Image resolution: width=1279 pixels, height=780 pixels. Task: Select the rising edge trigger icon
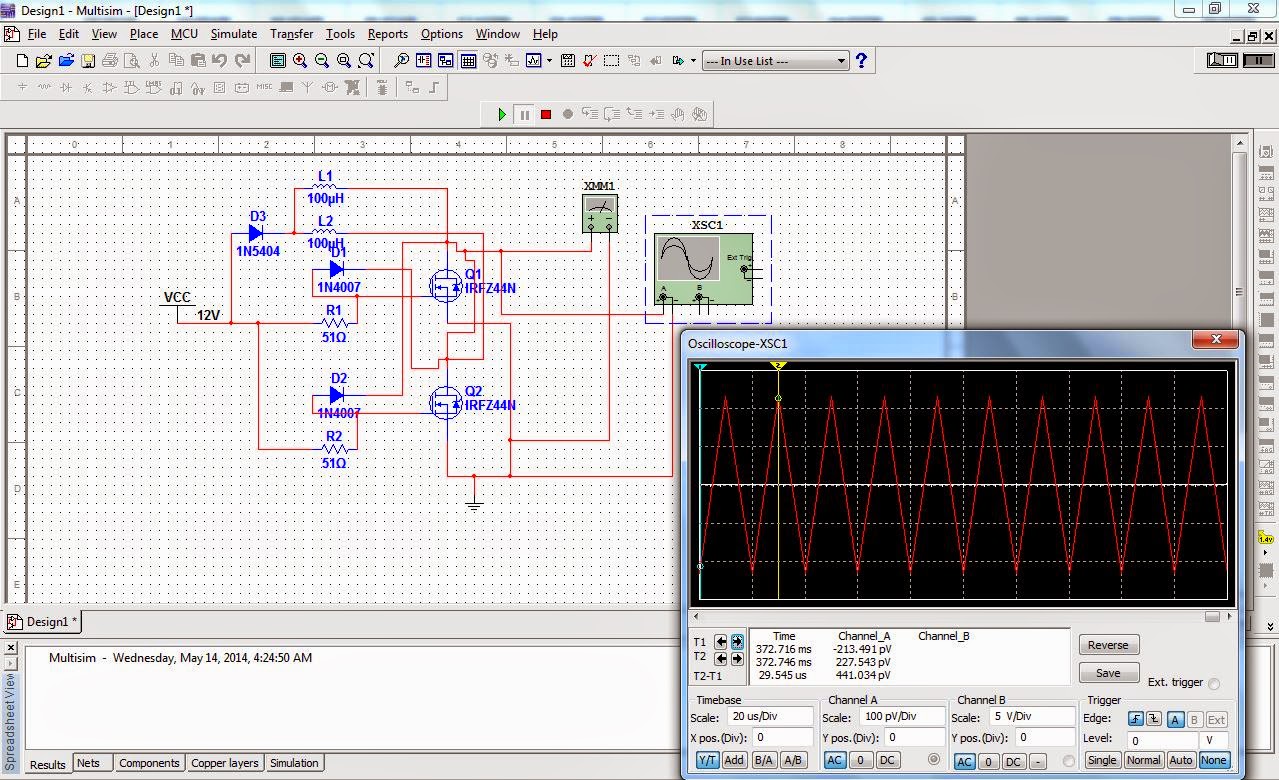(1135, 719)
